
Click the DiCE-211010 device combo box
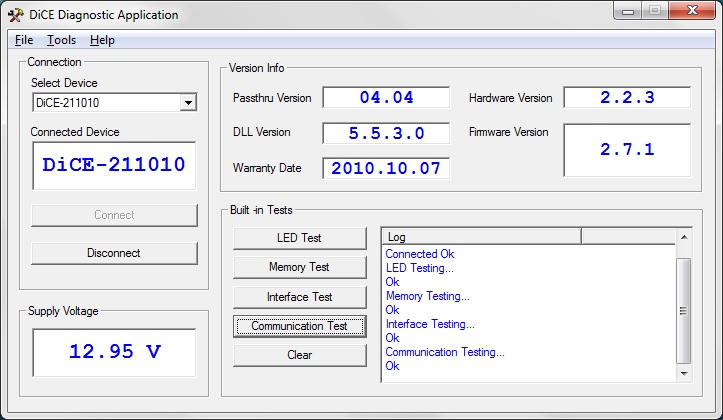click(105, 103)
